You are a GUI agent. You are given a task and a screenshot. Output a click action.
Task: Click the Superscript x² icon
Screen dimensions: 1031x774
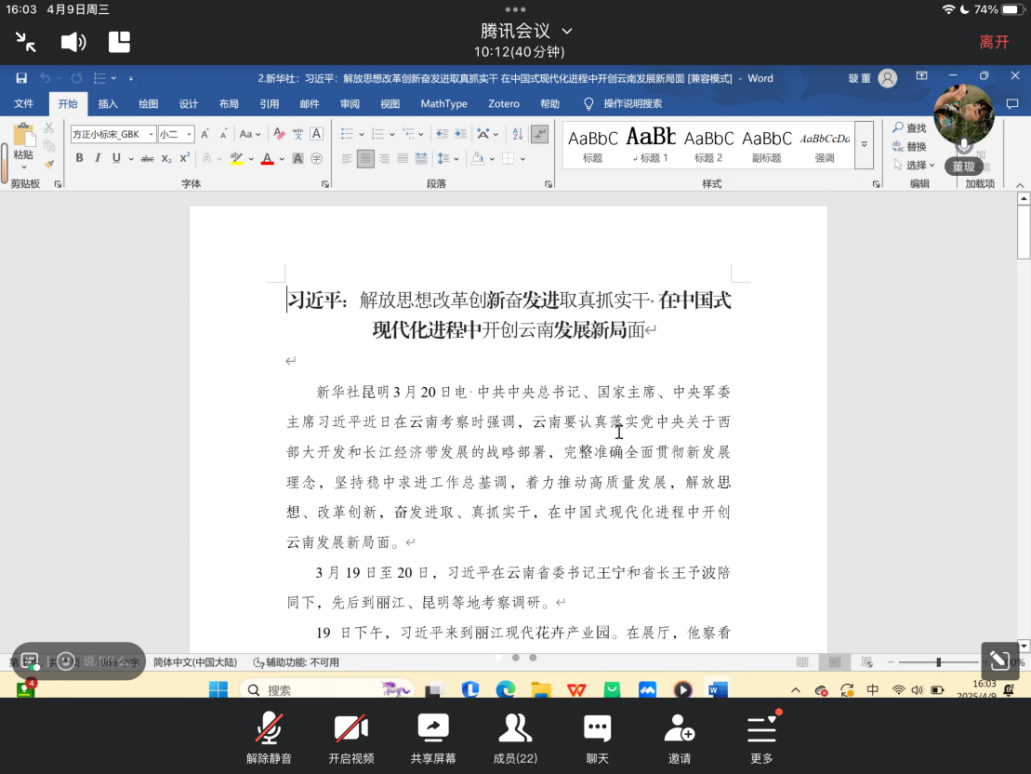[x=185, y=158]
